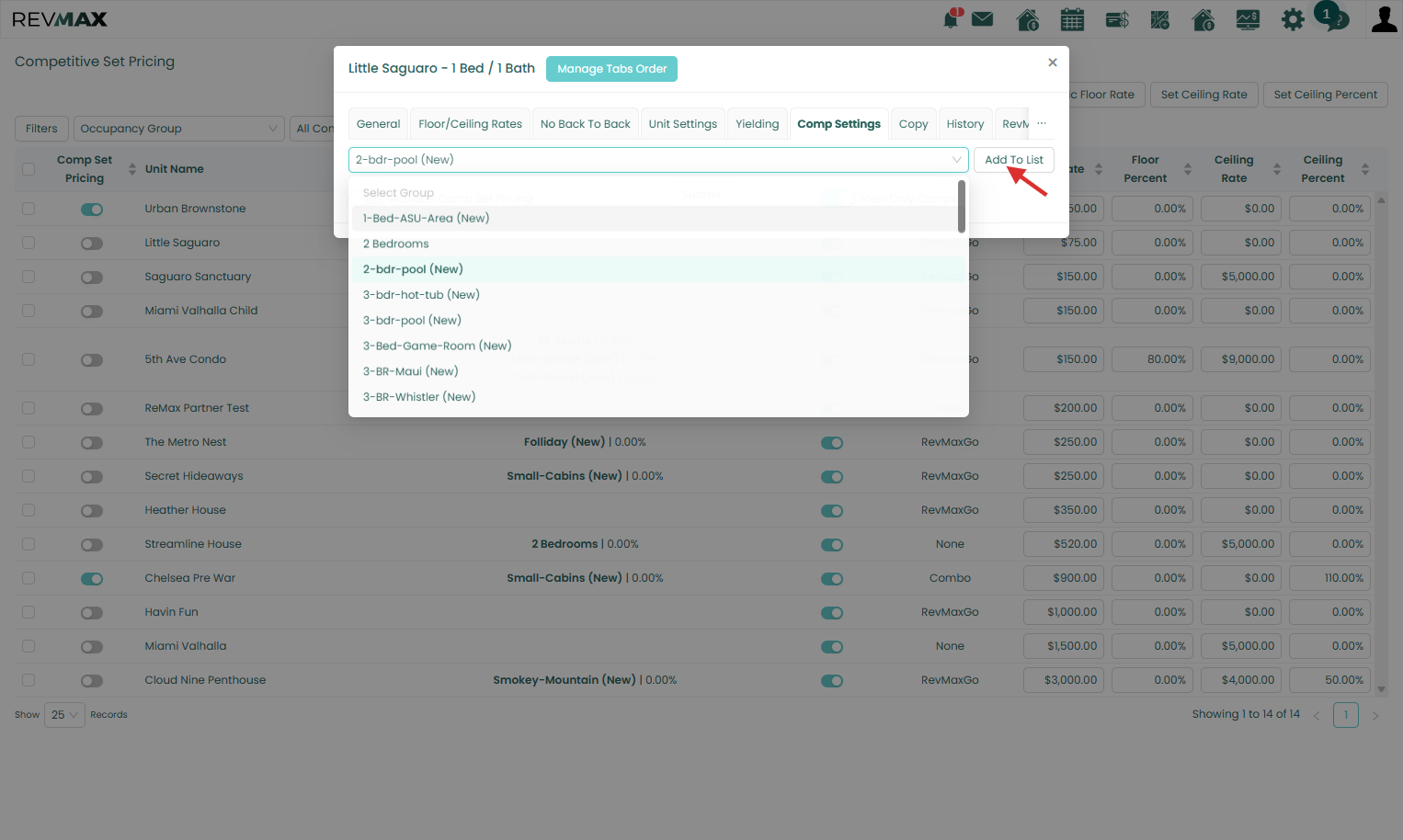1403x840 pixels.
Task: Edit The Metro Nest $250.00 rate field
Action: coord(1064,442)
